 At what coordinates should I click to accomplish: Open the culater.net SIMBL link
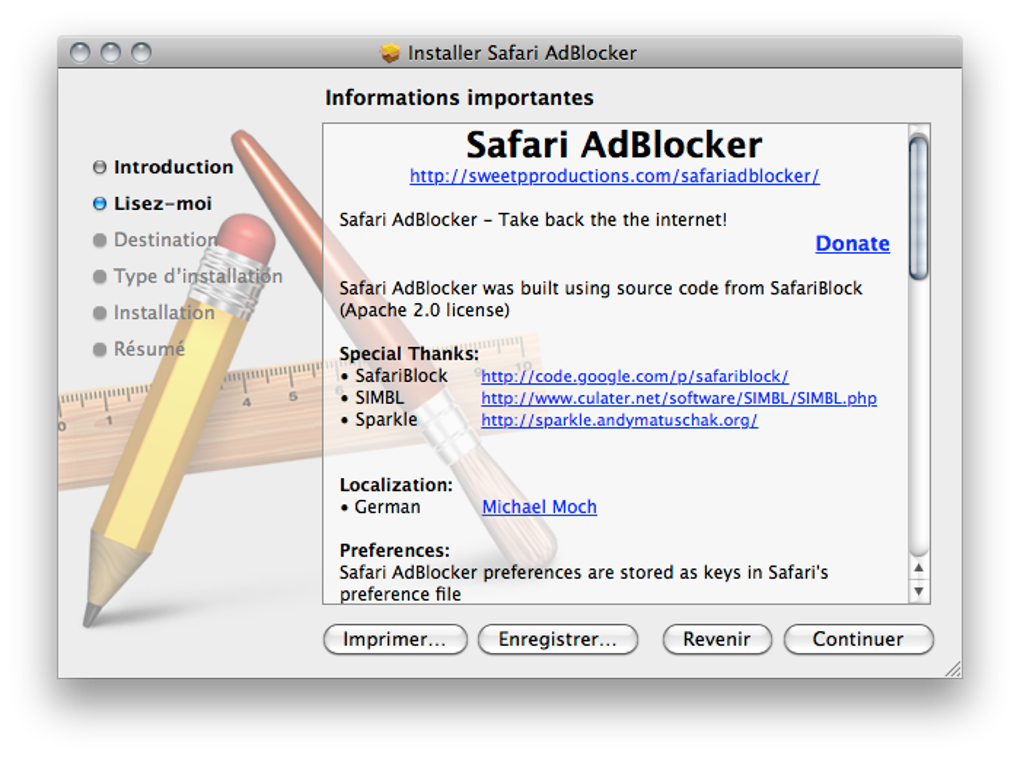(678, 398)
